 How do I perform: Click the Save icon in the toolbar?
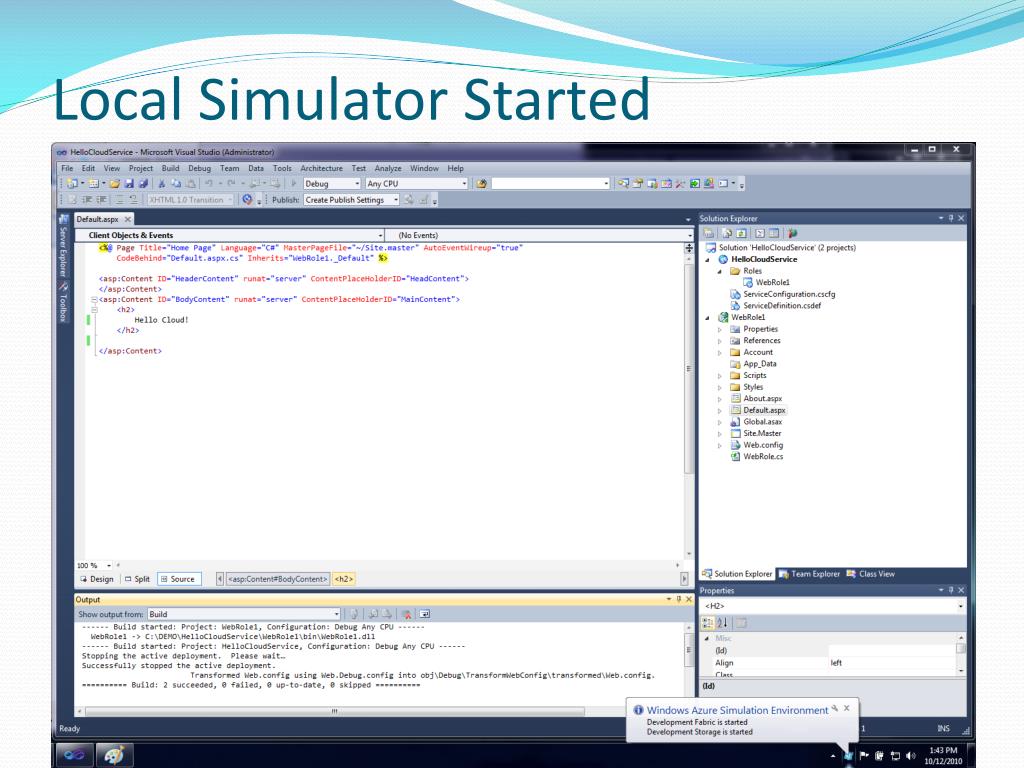[129, 184]
